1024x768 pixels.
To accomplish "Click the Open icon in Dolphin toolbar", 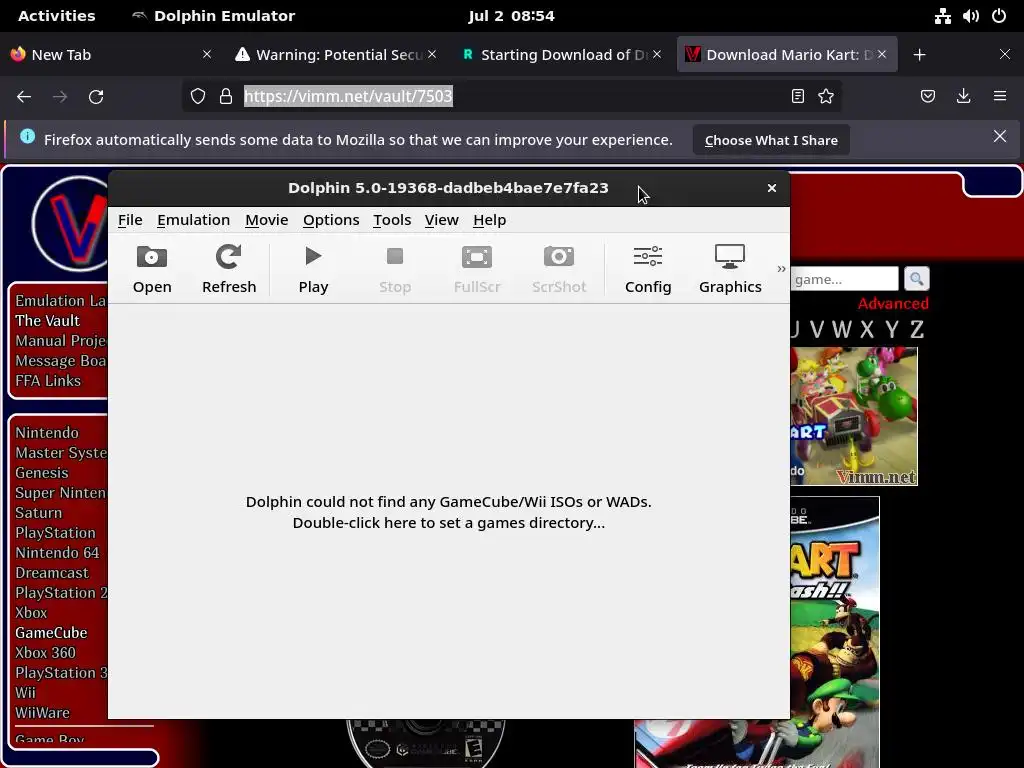I will [x=152, y=269].
